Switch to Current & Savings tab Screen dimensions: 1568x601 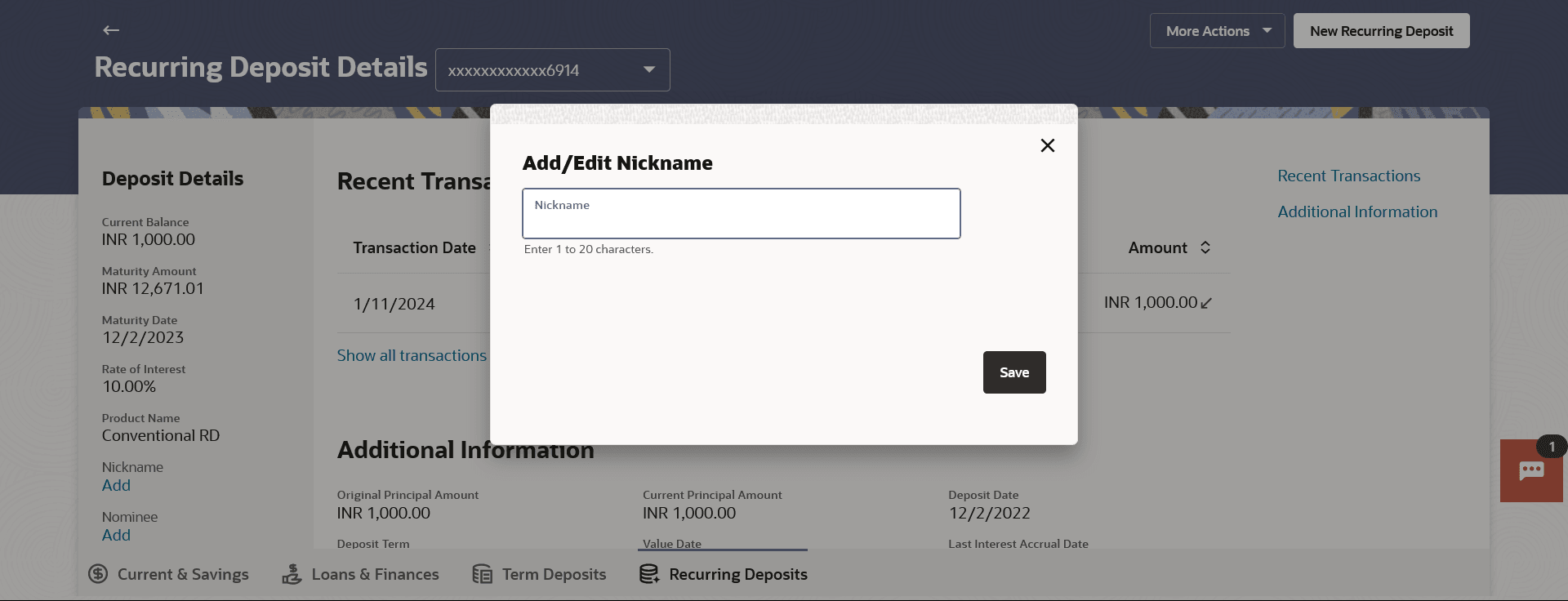pos(168,574)
